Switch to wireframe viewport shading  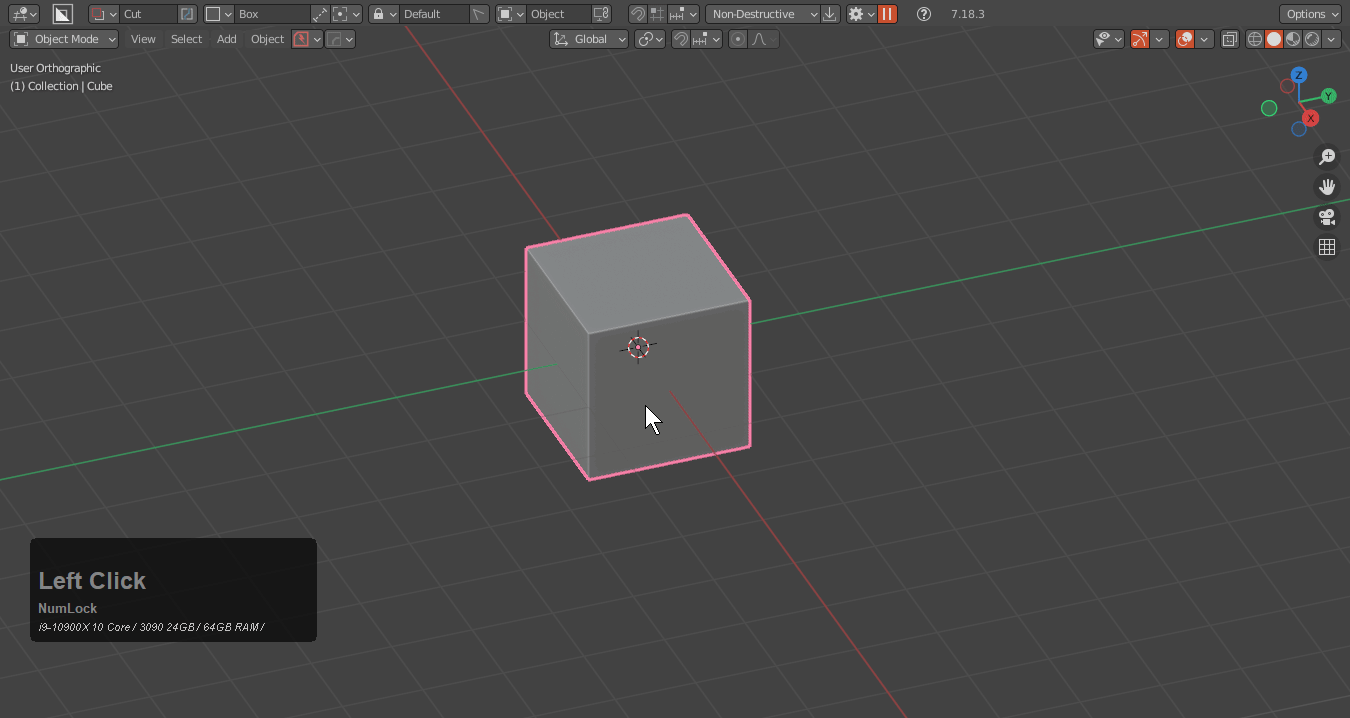pos(1255,39)
